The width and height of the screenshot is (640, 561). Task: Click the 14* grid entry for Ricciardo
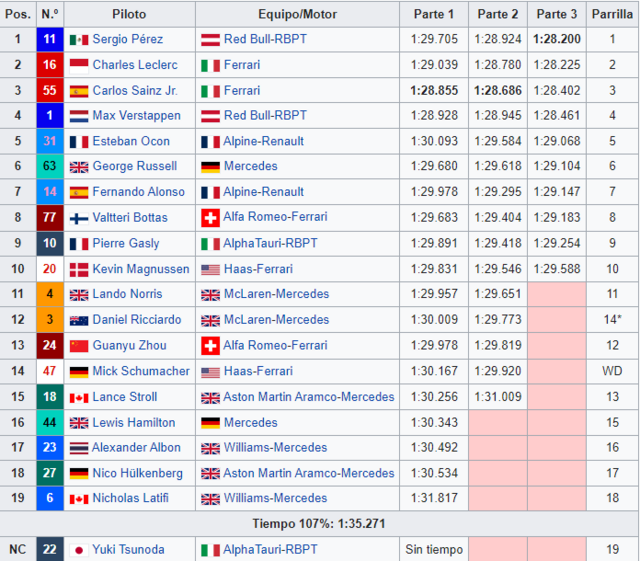click(612, 320)
